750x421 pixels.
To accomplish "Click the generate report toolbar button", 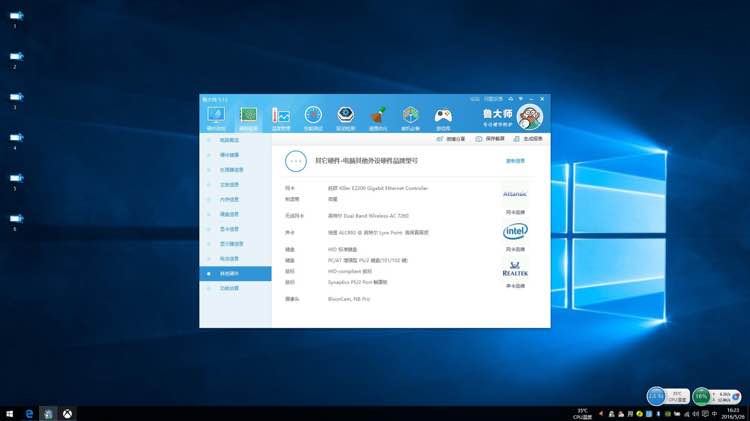I will (x=528, y=139).
